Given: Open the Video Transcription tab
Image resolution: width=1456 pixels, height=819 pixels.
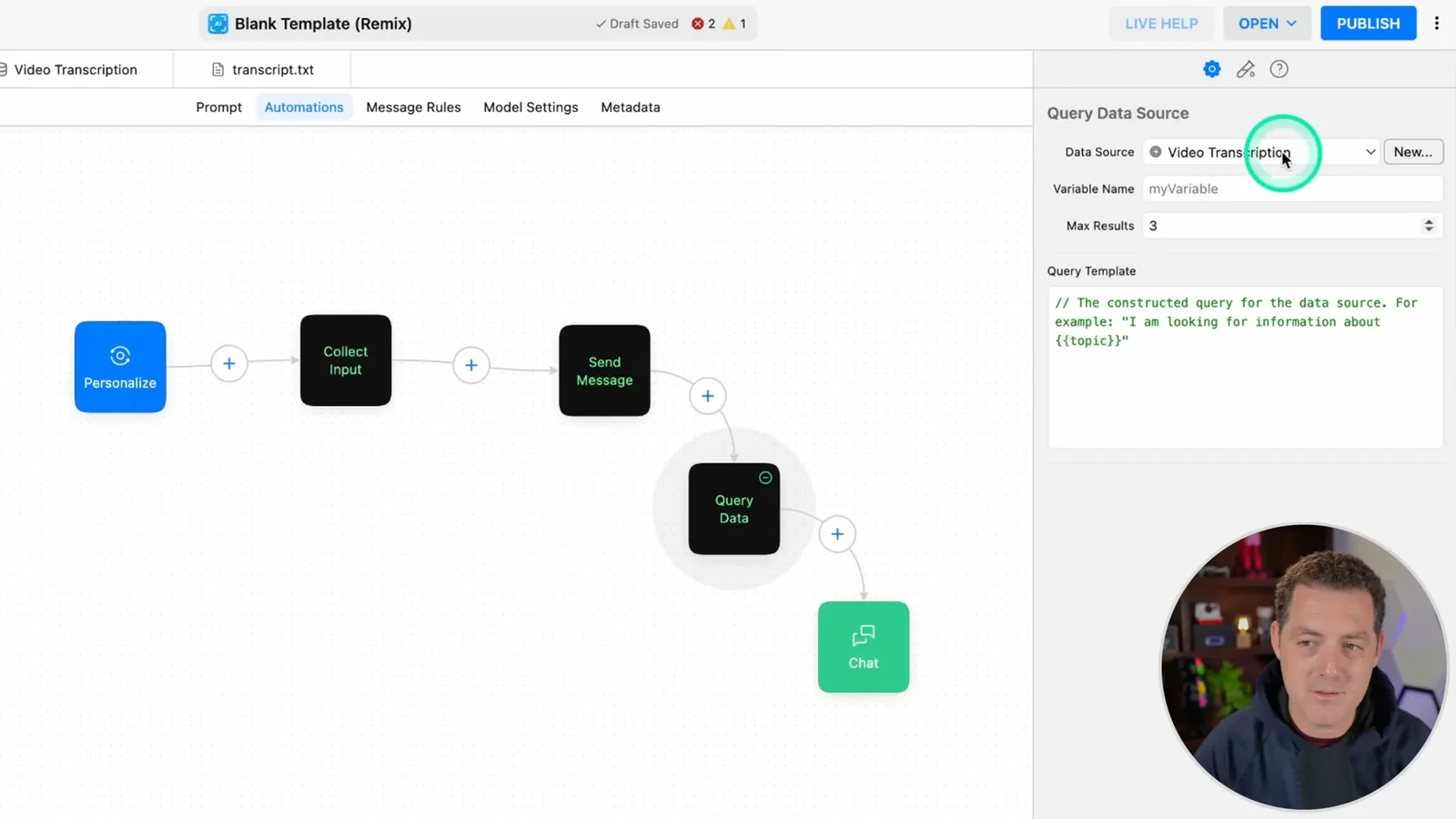Looking at the screenshot, I should click(76, 70).
